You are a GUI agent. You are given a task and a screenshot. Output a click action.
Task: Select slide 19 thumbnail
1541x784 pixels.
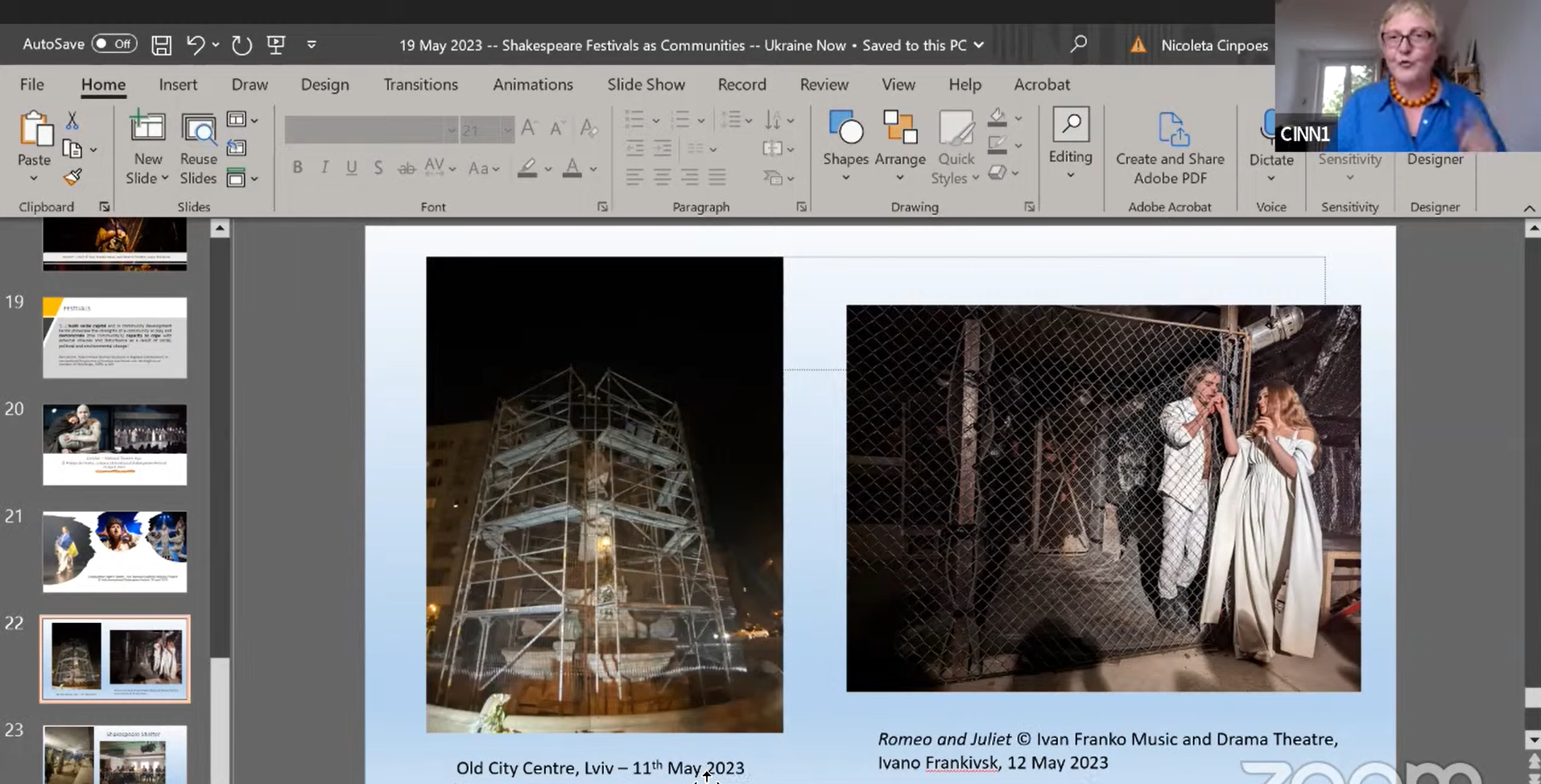pyautogui.click(x=114, y=337)
